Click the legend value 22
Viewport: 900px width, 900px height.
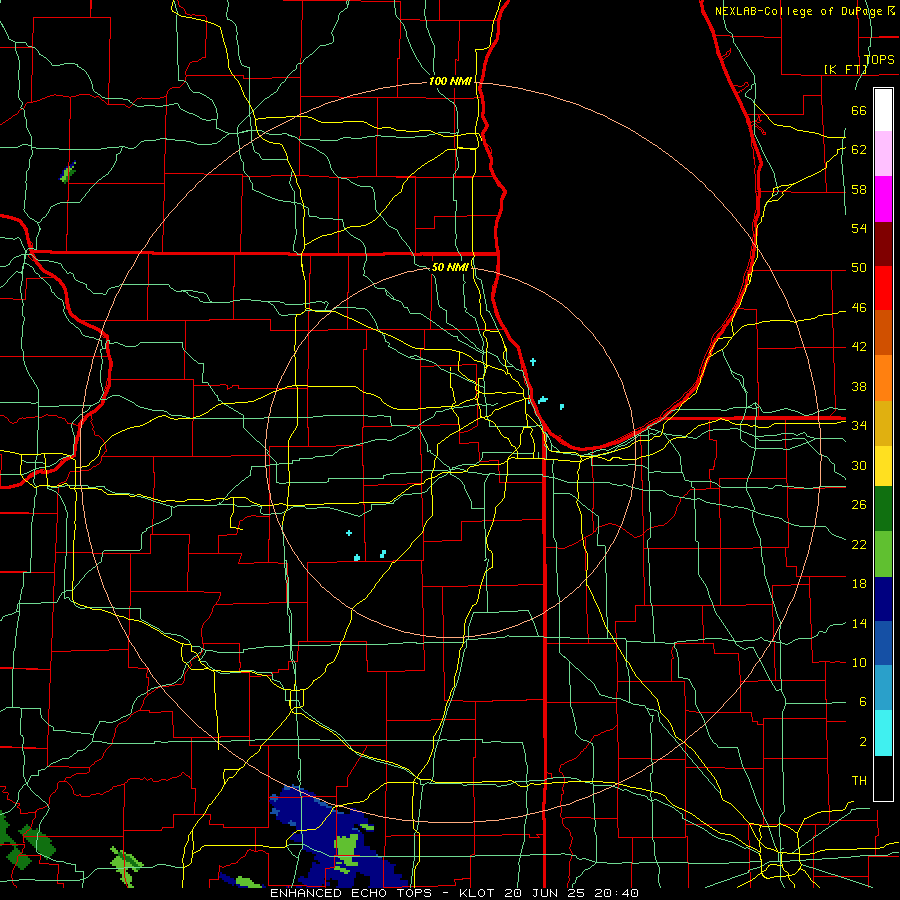(x=859, y=544)
